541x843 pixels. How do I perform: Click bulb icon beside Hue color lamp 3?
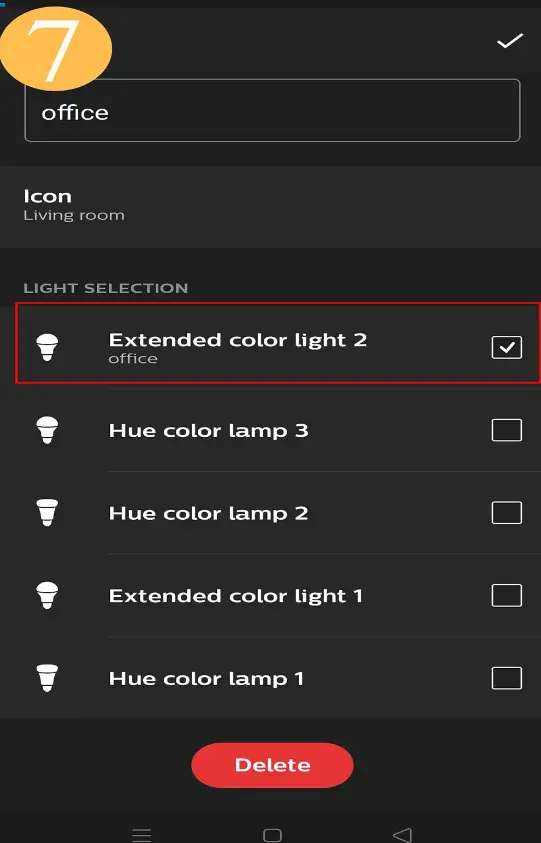[x=47, y=430]
